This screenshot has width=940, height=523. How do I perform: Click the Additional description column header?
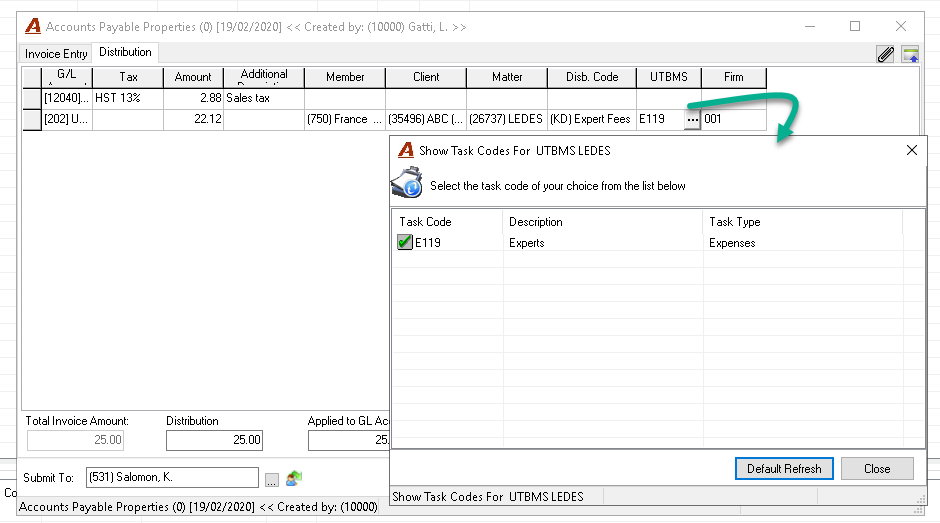[264, 77]
